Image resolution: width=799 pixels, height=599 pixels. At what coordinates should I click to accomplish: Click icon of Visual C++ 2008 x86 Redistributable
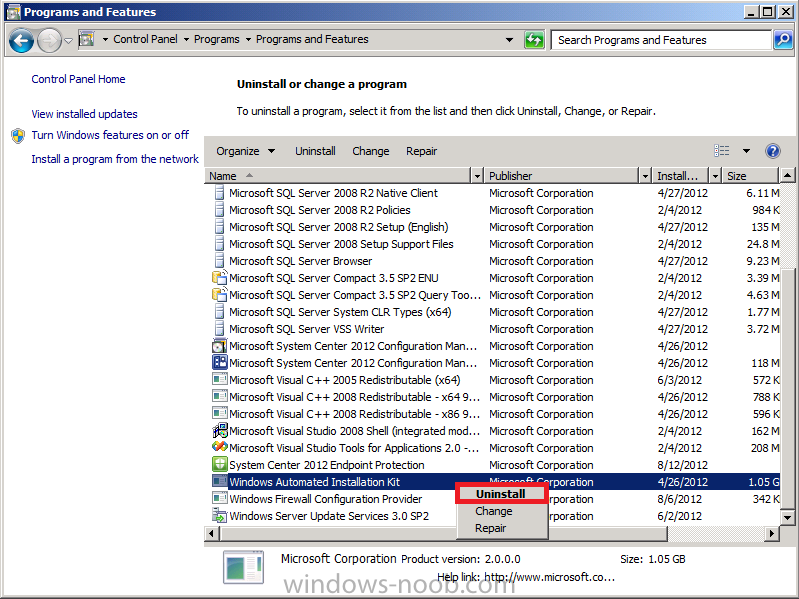pyautogui.click(x=219, y=414)
